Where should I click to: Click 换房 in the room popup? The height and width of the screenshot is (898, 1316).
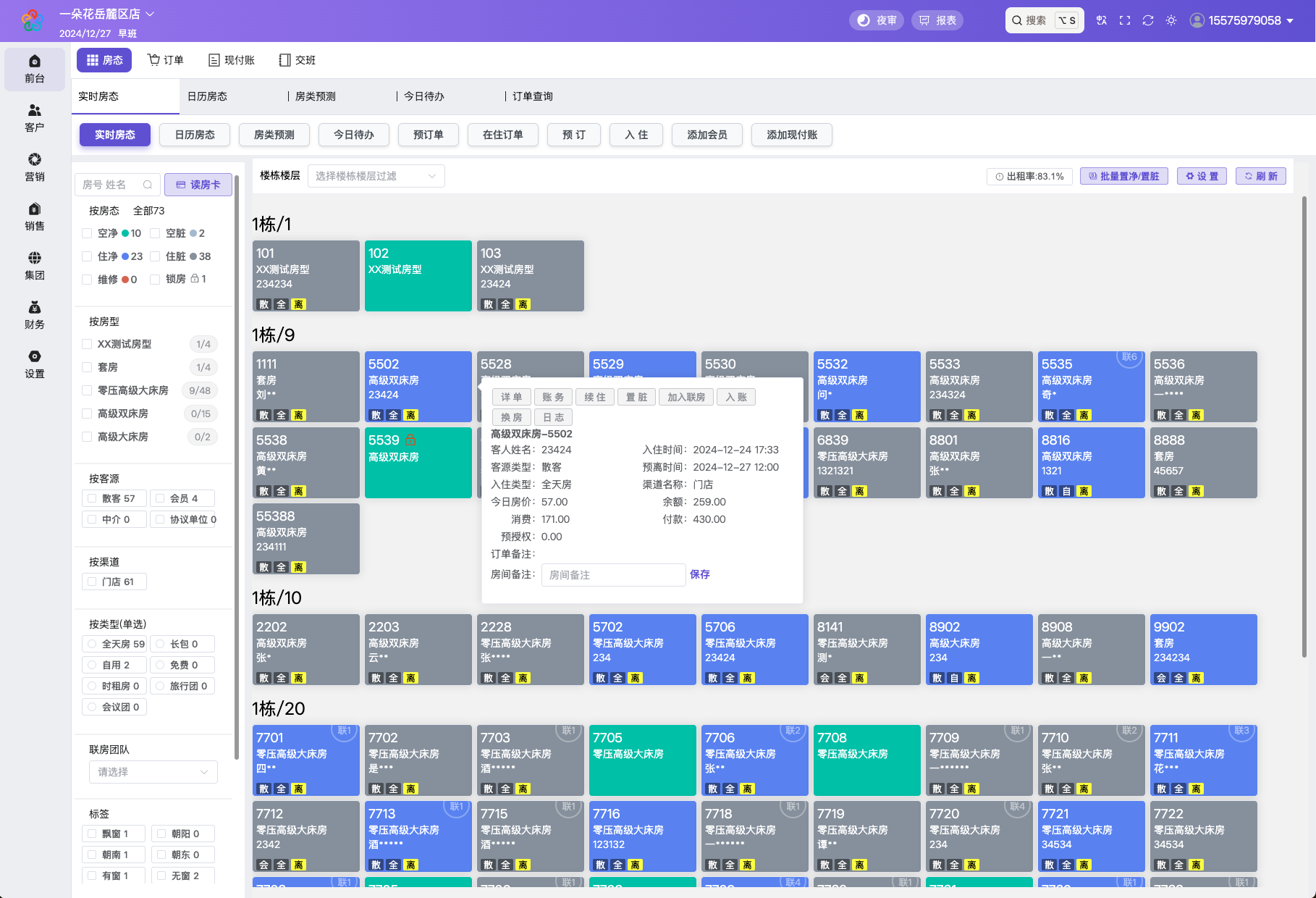(x=512, y=417)
